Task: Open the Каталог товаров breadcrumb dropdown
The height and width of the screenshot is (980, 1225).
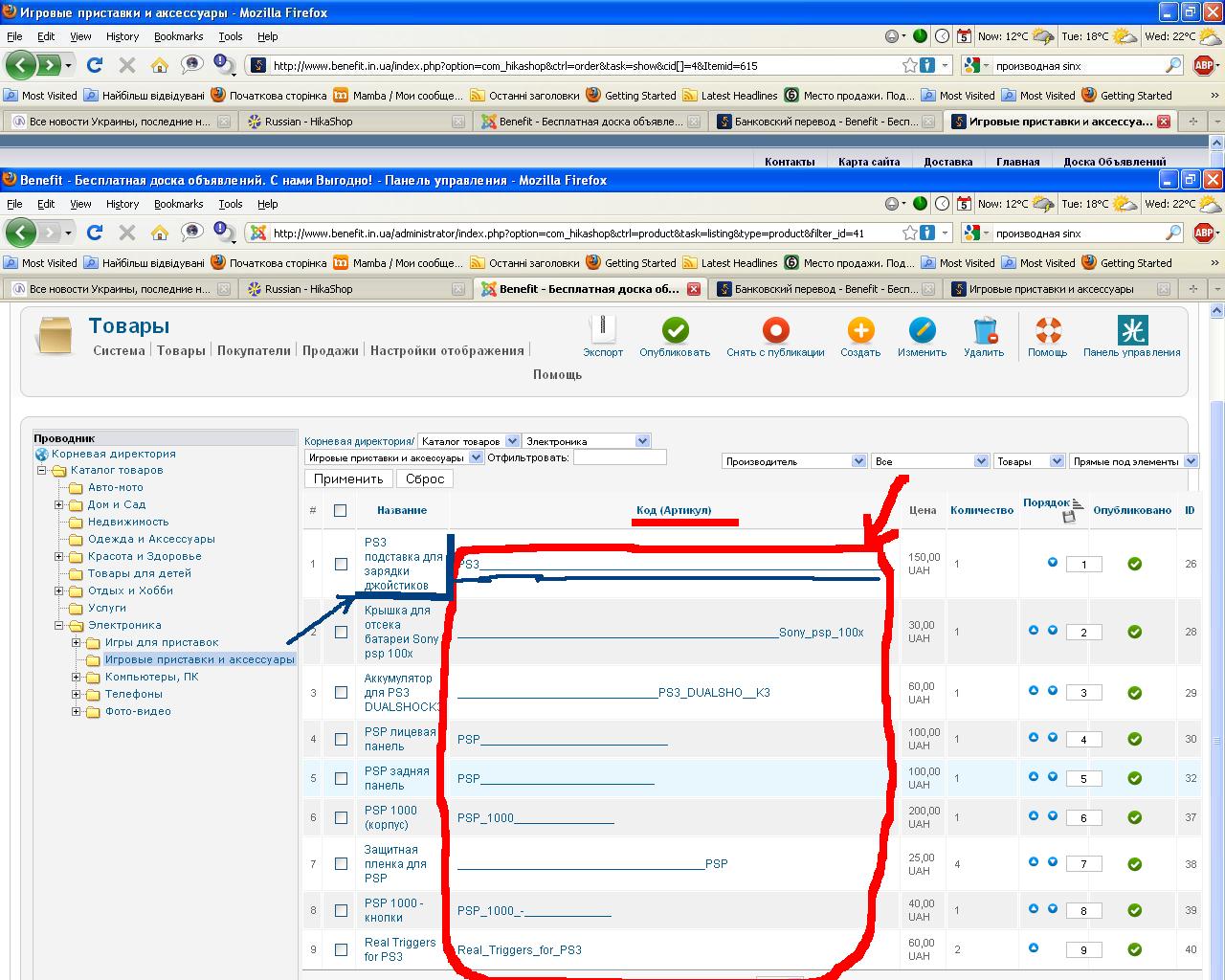Action: (x=469, y=441)
